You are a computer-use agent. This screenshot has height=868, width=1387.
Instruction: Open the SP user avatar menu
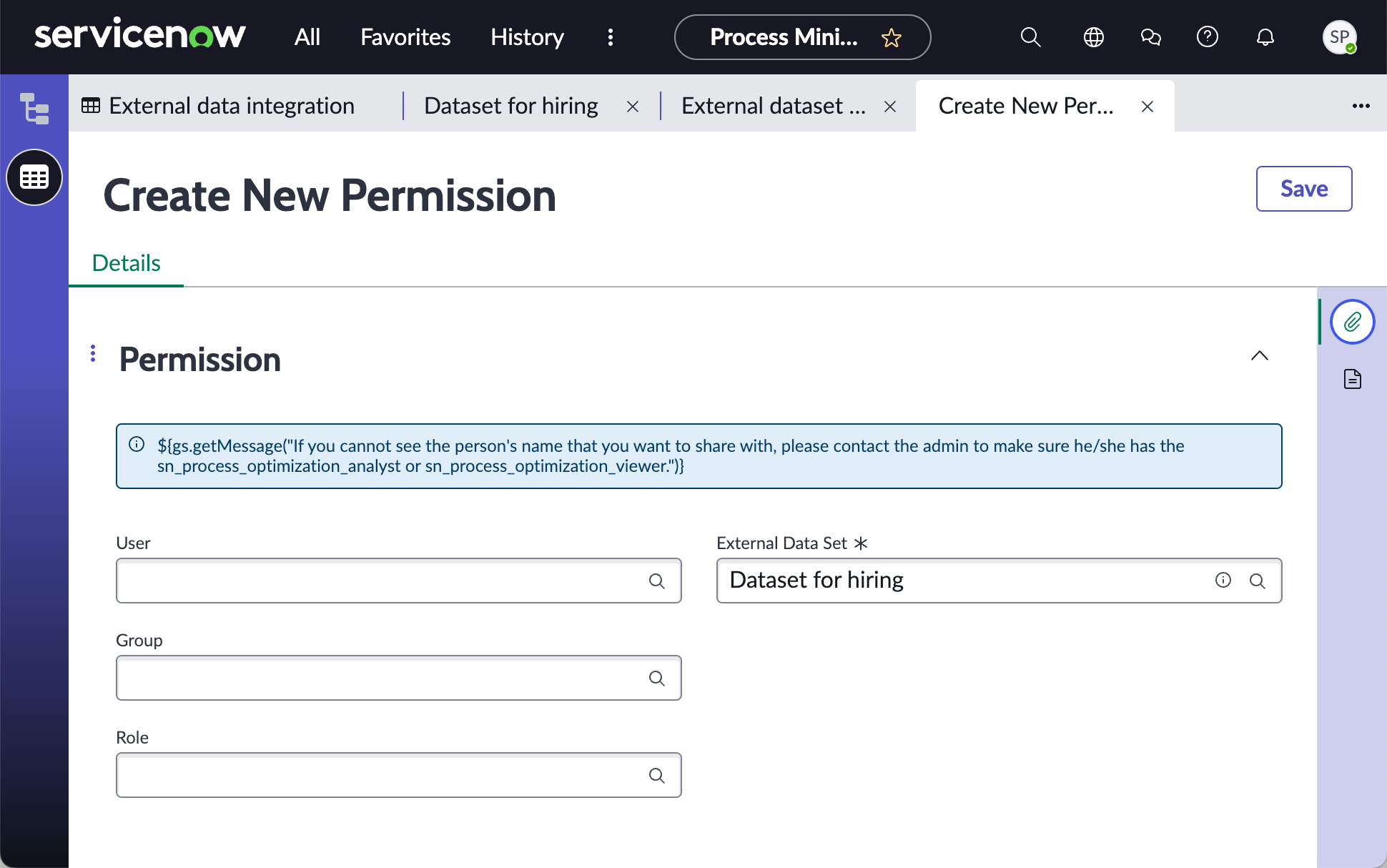point(1339,37)
